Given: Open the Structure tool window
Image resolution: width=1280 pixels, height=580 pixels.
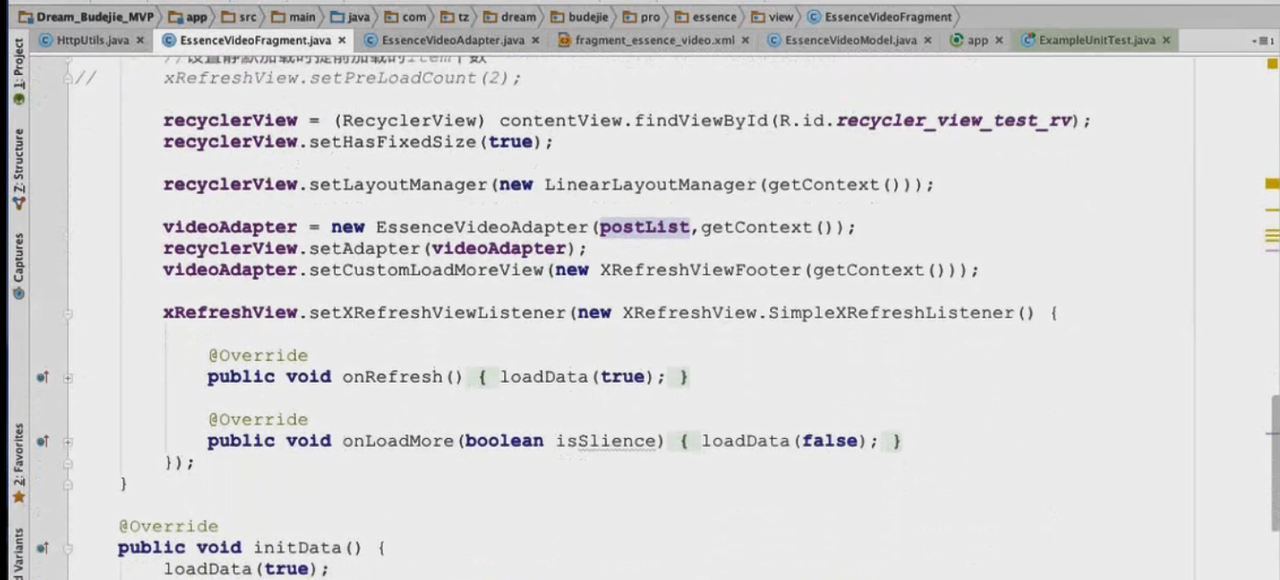Looking at the screenshot, I should [18, 168].
